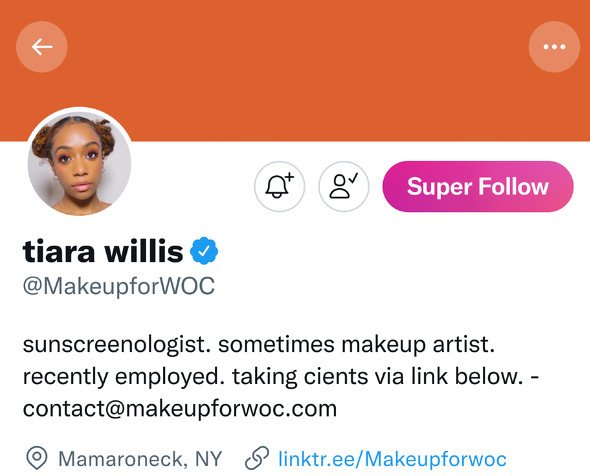Tap the back arrow button

point(42,47)
